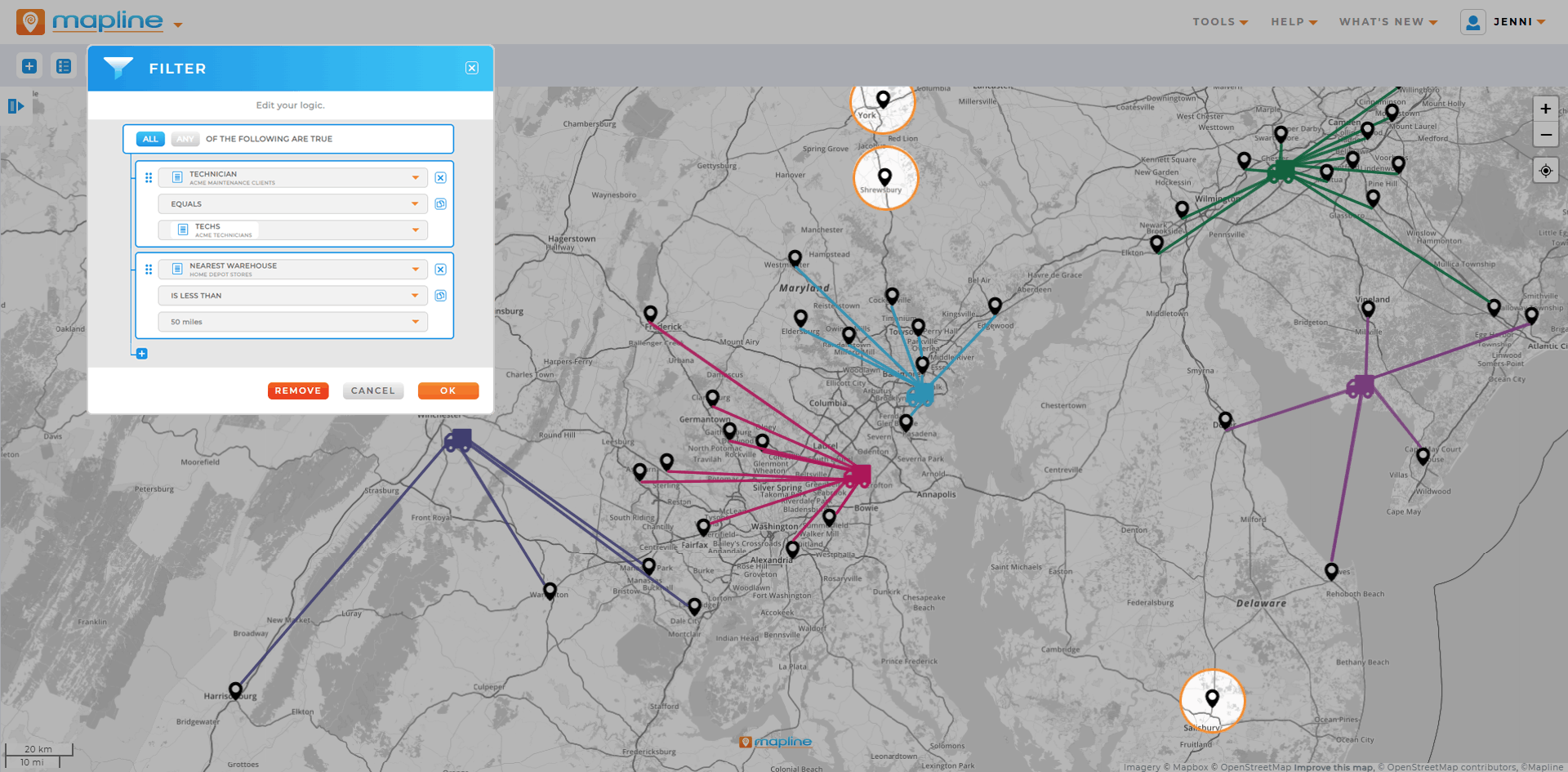Select ALL logic toggle

pos(150,139)
